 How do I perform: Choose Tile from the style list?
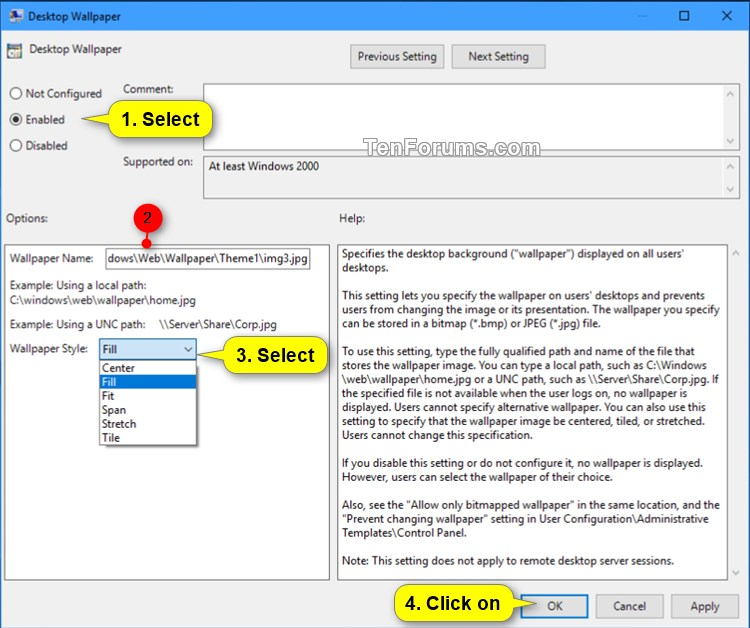tap(148, 438)
